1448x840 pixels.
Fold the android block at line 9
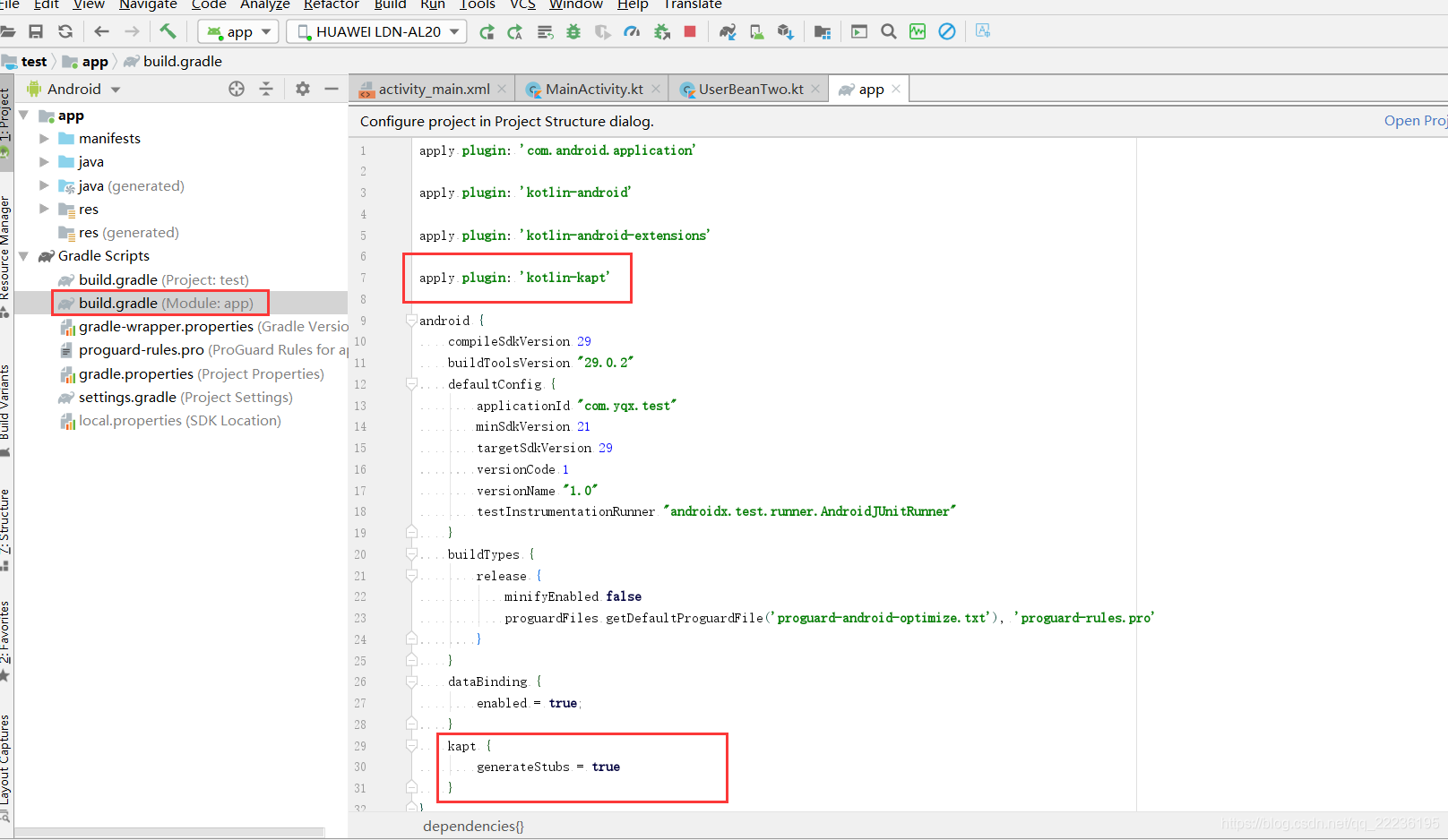411,320
